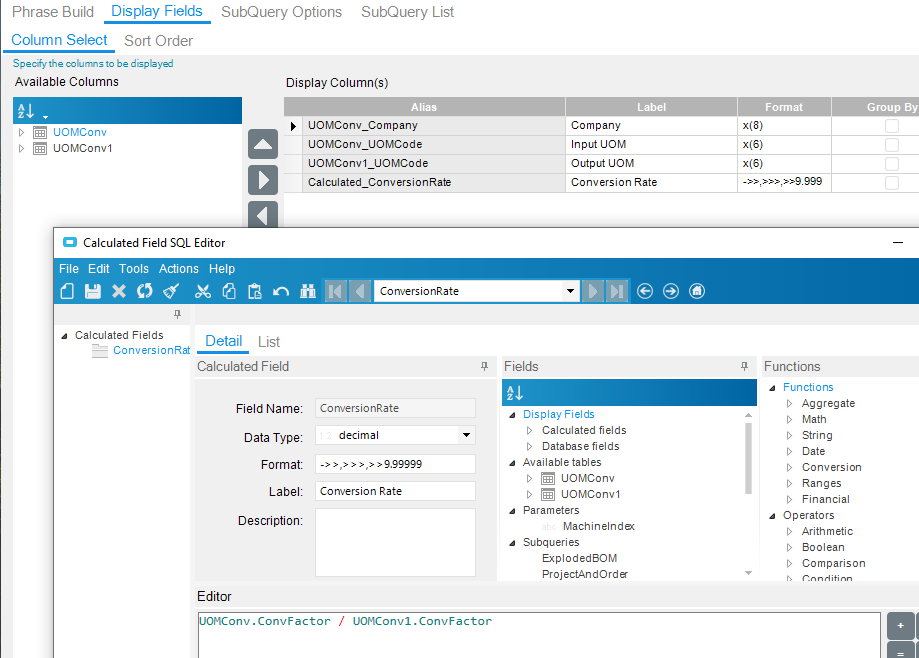Screen dimensions: 919x658
Task: Click the move up arrow button
Action: point(263,144)
